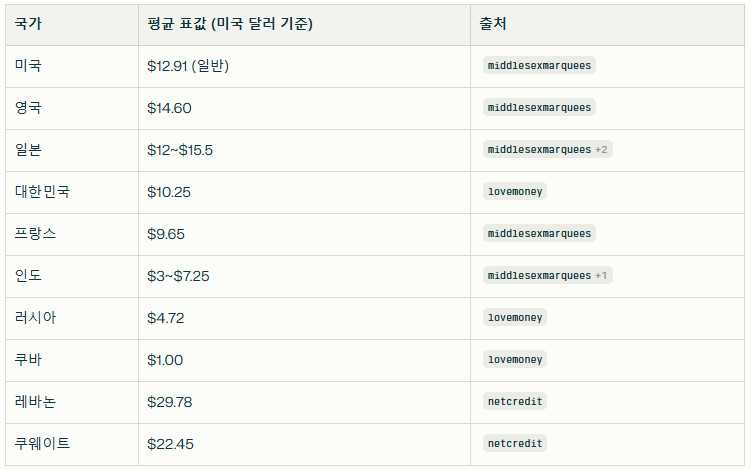Expand the +1 sources badge in the 인도 row
Image resolution: width=751 pixels, height=470 pixels.
(603, 276)
